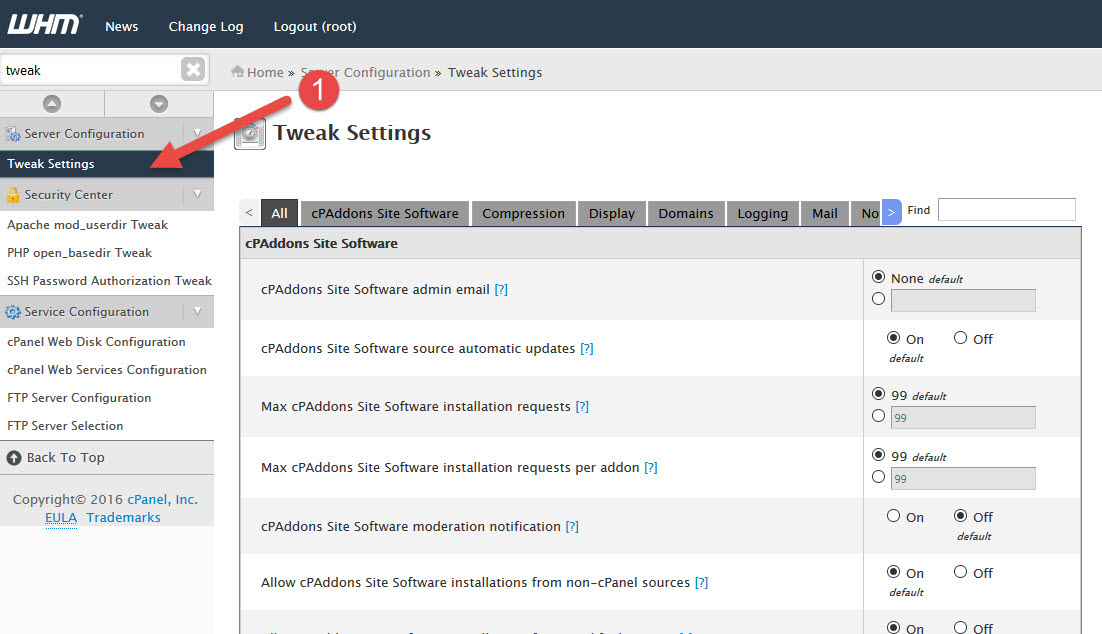Switch to the Compression tab

pyautogui.click(x=523, y=212)
